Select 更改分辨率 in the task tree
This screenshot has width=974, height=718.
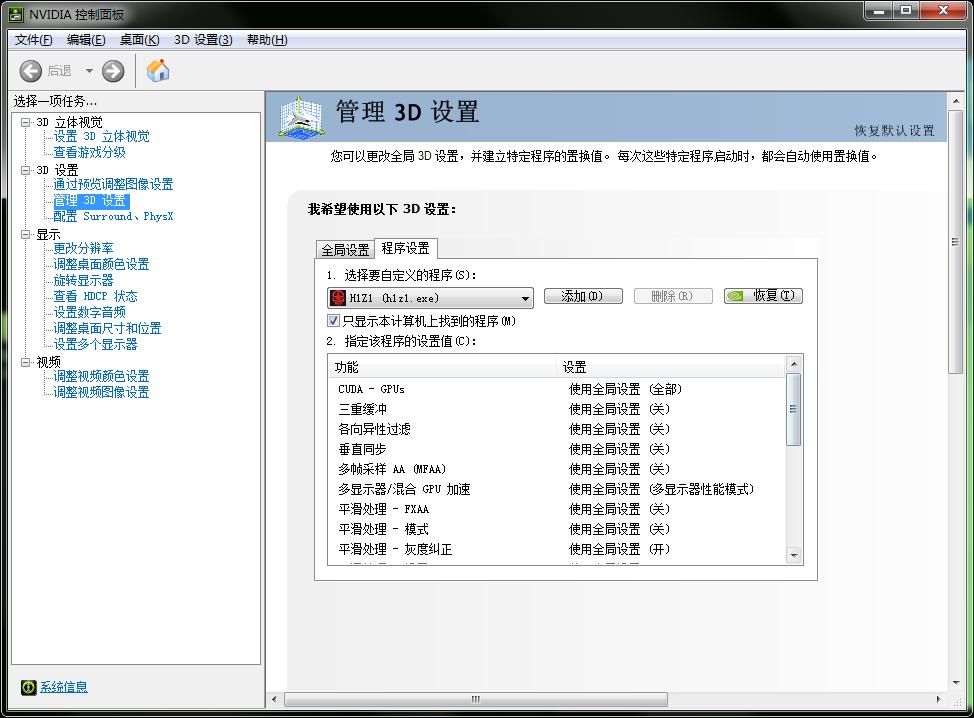(x=83, y=248)
